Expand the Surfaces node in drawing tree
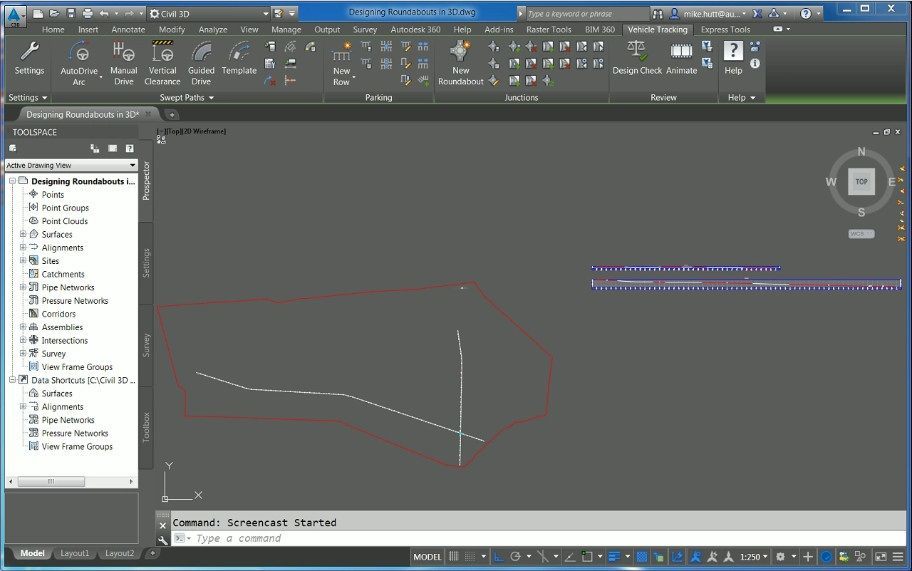 23,234
